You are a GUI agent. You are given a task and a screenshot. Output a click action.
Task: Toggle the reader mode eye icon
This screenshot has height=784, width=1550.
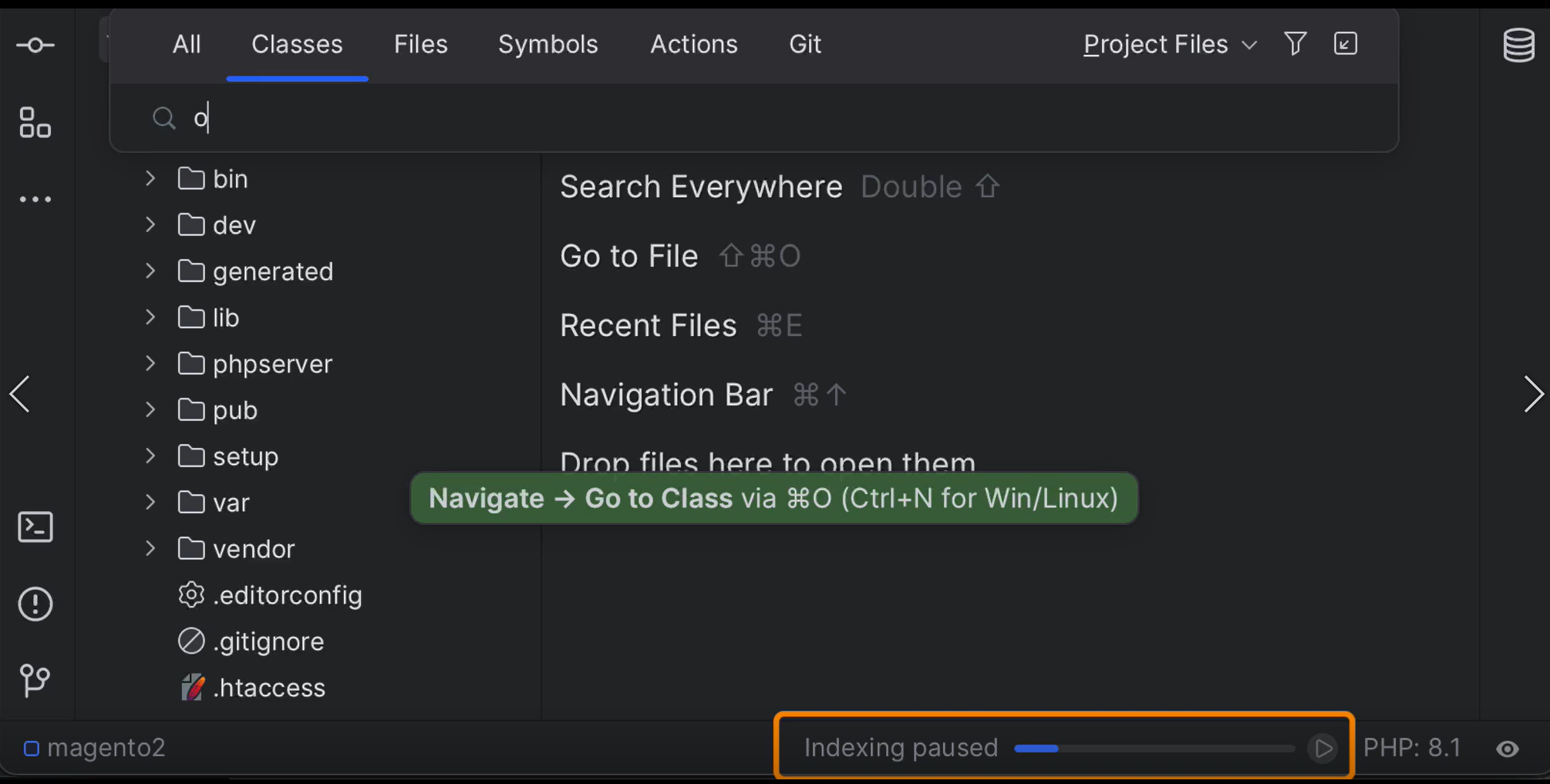(x=1508, y=749)
